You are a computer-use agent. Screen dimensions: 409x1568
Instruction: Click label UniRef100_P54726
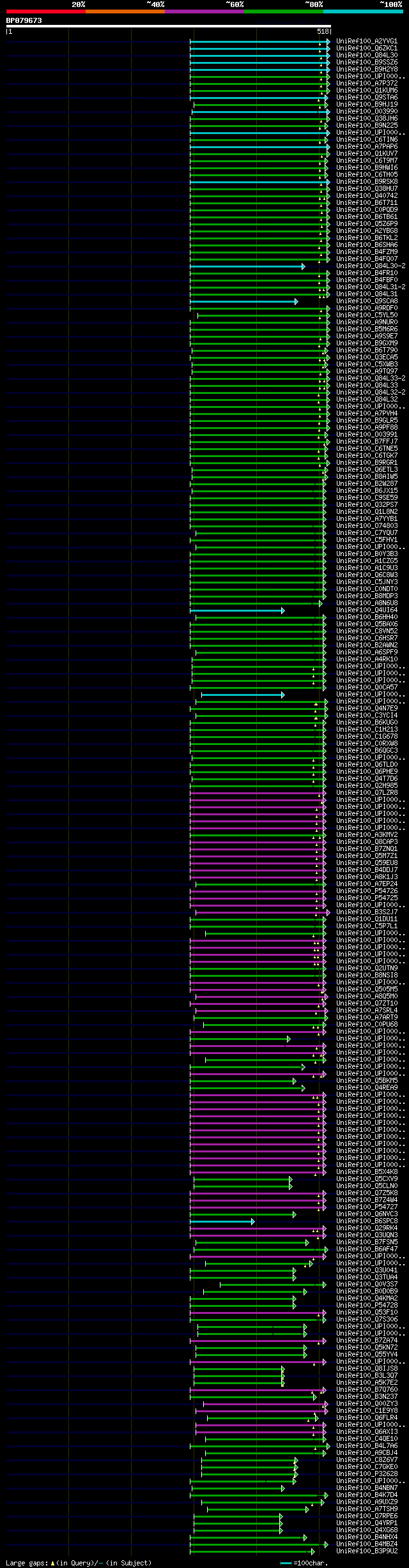[x=367, y=891]
